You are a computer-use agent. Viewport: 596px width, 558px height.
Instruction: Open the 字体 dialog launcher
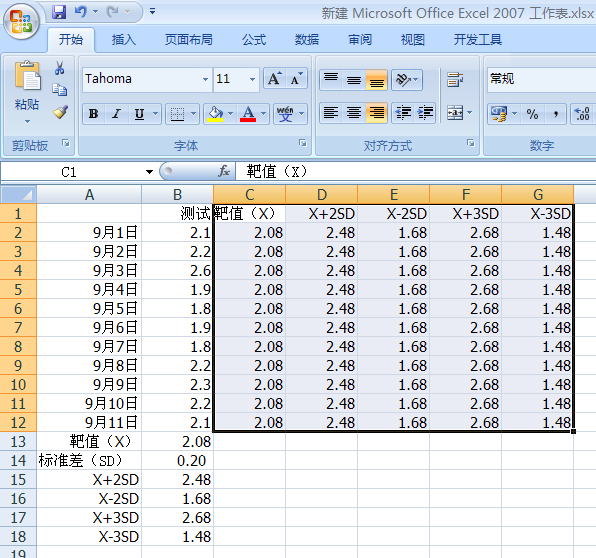pyautogui.click(x=303, y=143)
